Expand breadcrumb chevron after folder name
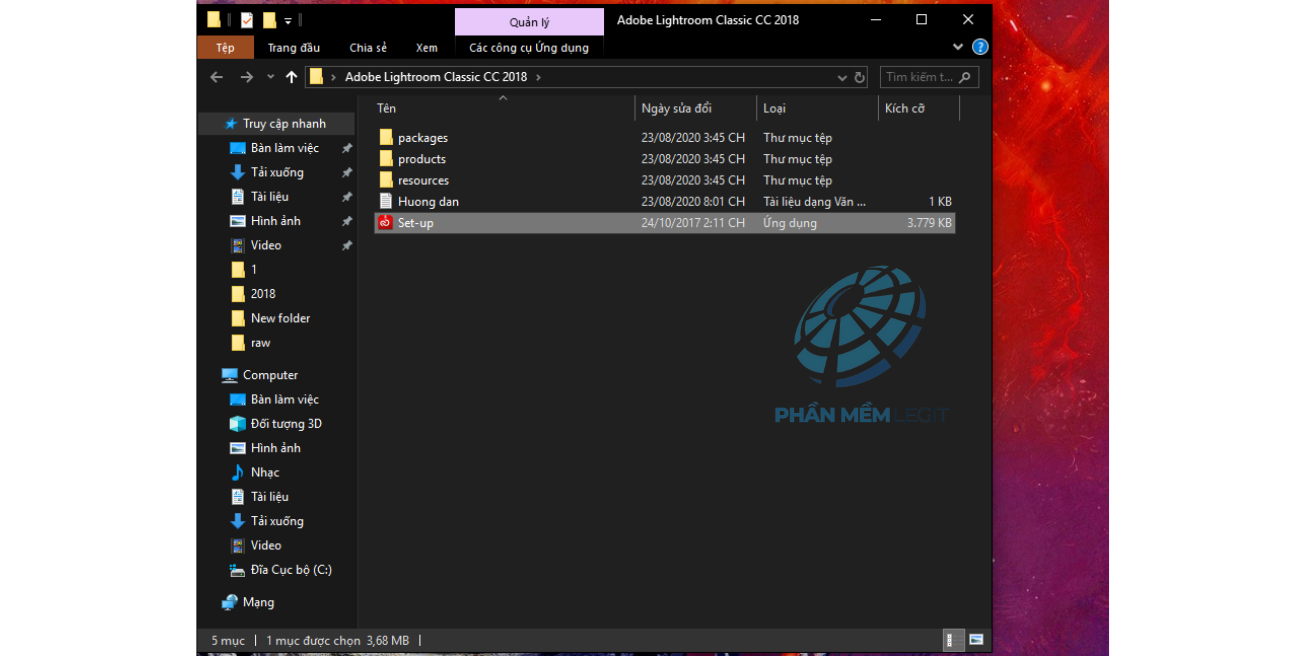1305x656 pixels. click(x=538, y=77)
